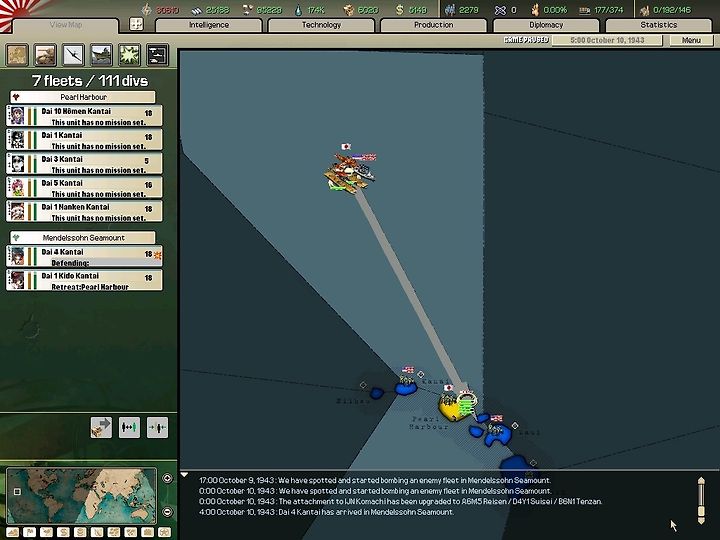The width and height of the screenshot is (720, 540).
Task: Open the naval forces list icon
Action: (101, 55)
